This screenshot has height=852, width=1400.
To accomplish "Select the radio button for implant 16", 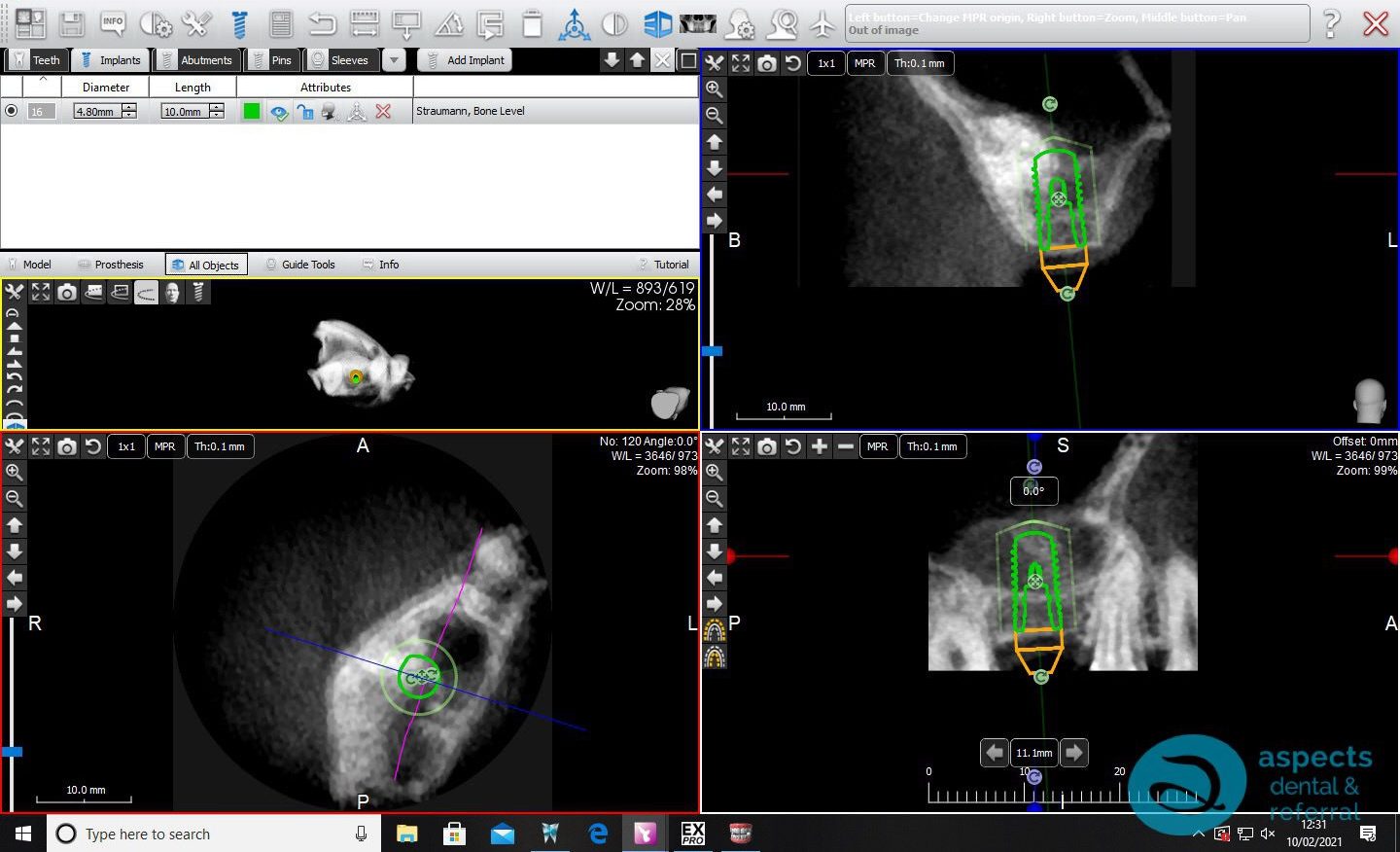I will (12, 111).
